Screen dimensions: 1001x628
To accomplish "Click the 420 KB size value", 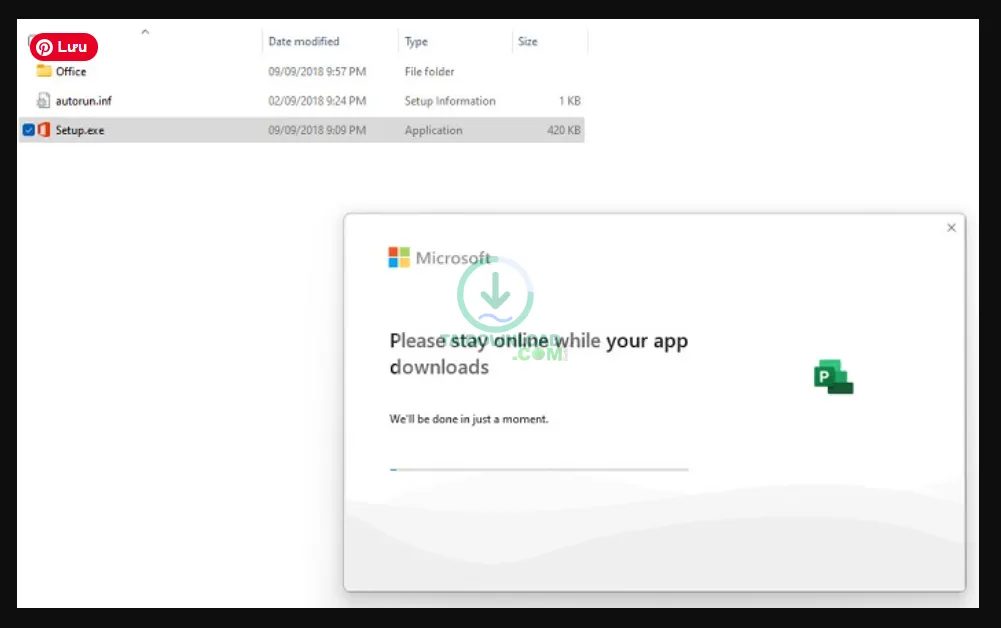I will (x=563, y=131).
